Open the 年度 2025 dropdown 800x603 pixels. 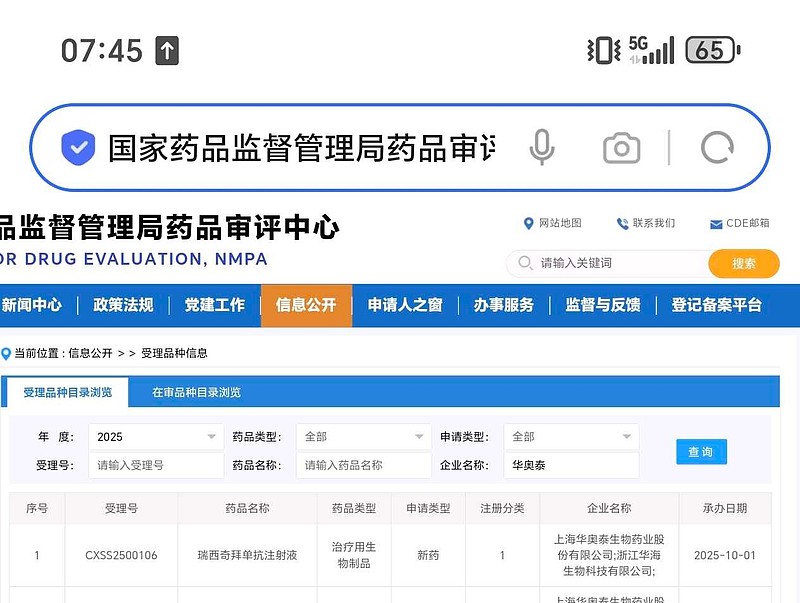tap(156, 437)
